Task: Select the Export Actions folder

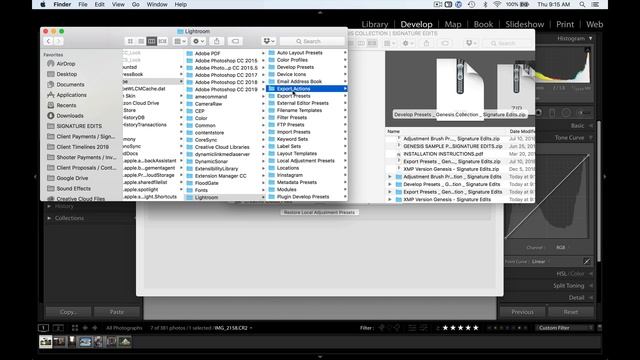Action: (x=307, y=89)
